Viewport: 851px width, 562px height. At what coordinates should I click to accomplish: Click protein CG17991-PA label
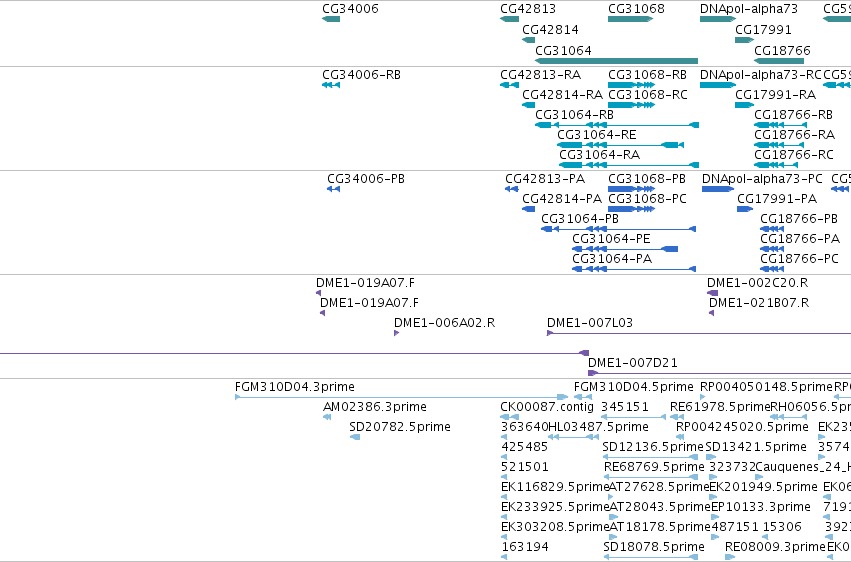777,199
